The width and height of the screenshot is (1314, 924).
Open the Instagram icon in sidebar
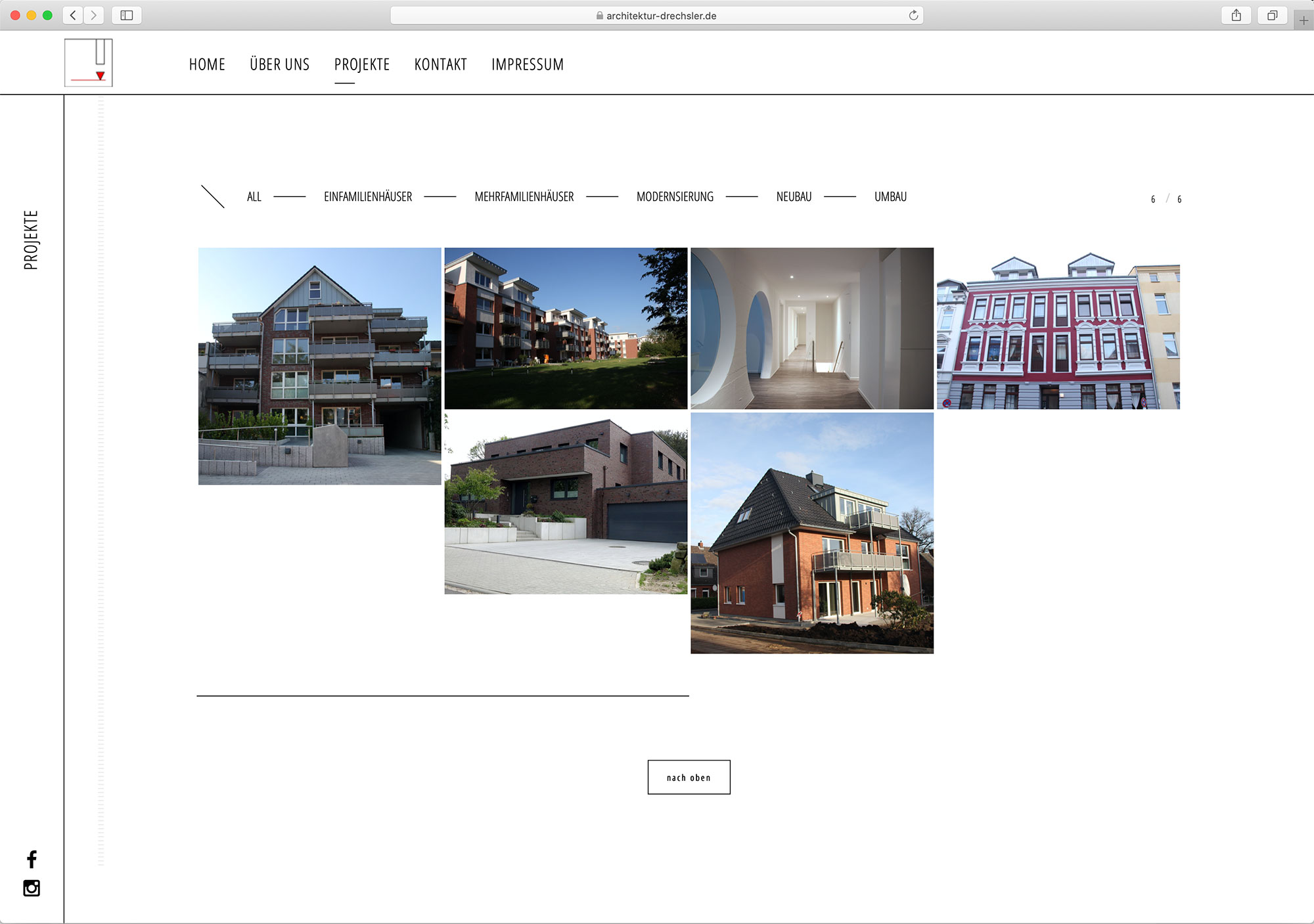(32, 888)
